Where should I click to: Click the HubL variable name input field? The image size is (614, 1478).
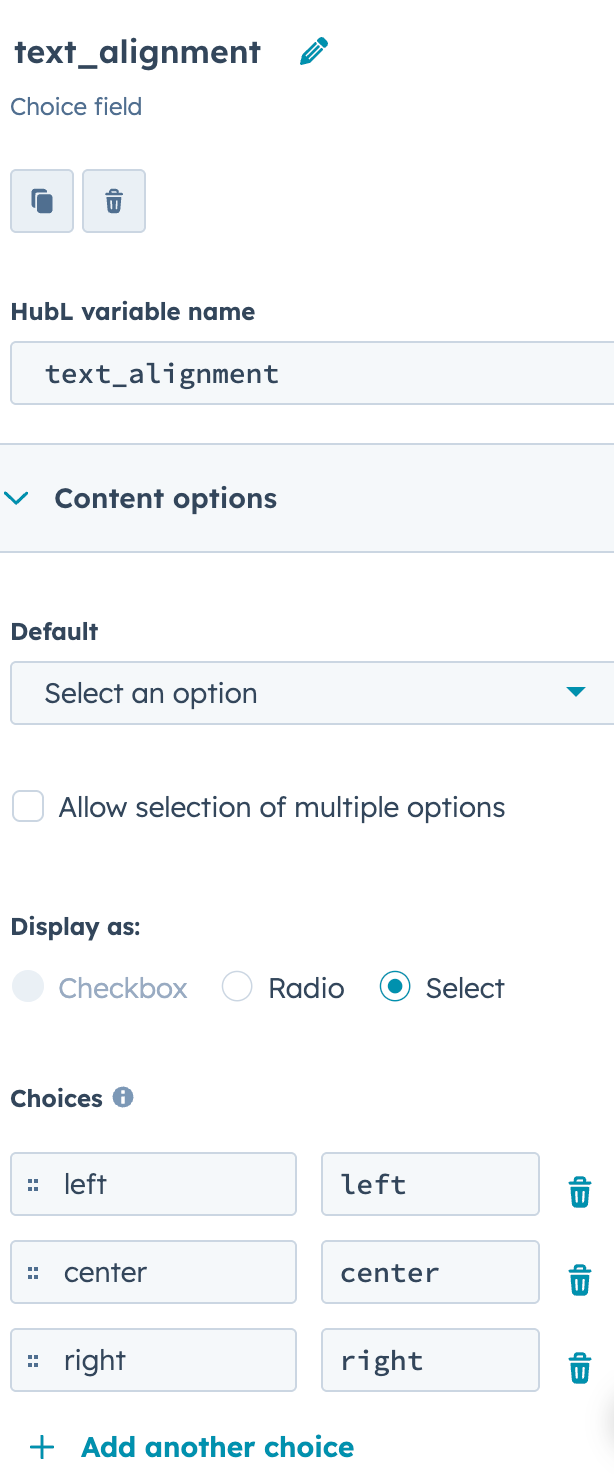point(312,373)
